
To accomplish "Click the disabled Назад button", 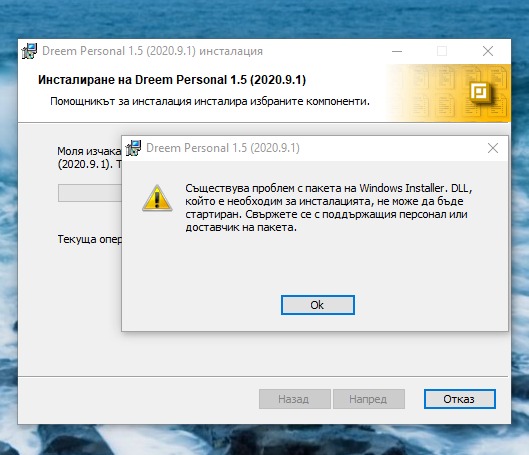I will (x=295, y=399).
